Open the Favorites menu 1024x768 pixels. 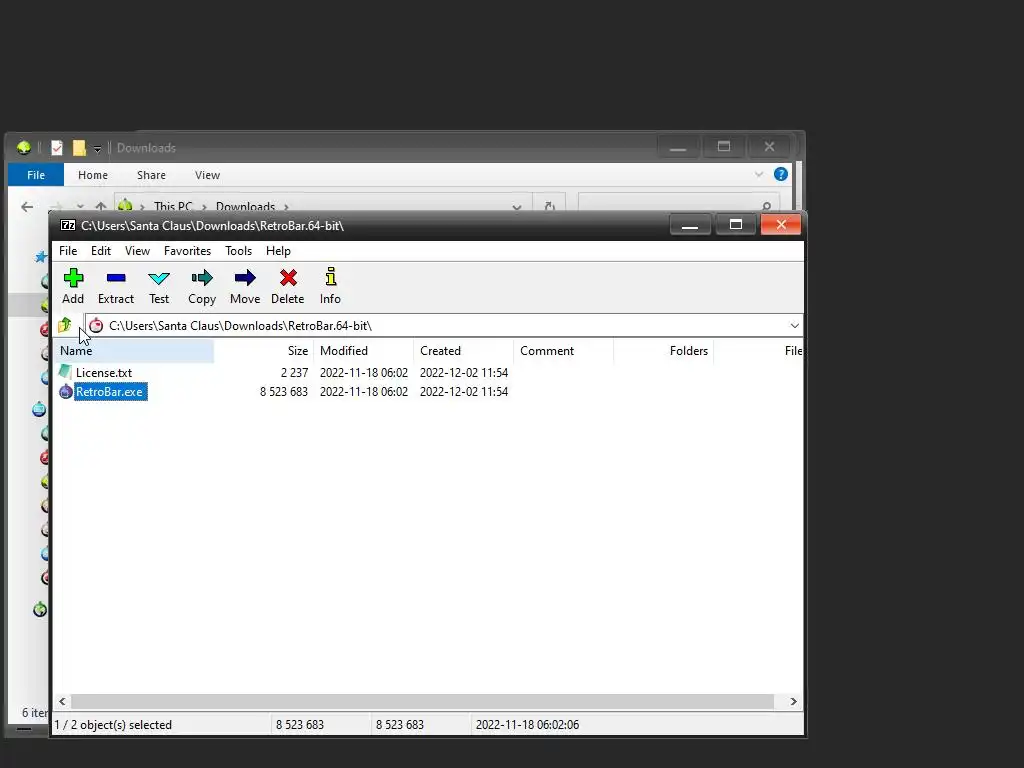click(x=187, y=251)
